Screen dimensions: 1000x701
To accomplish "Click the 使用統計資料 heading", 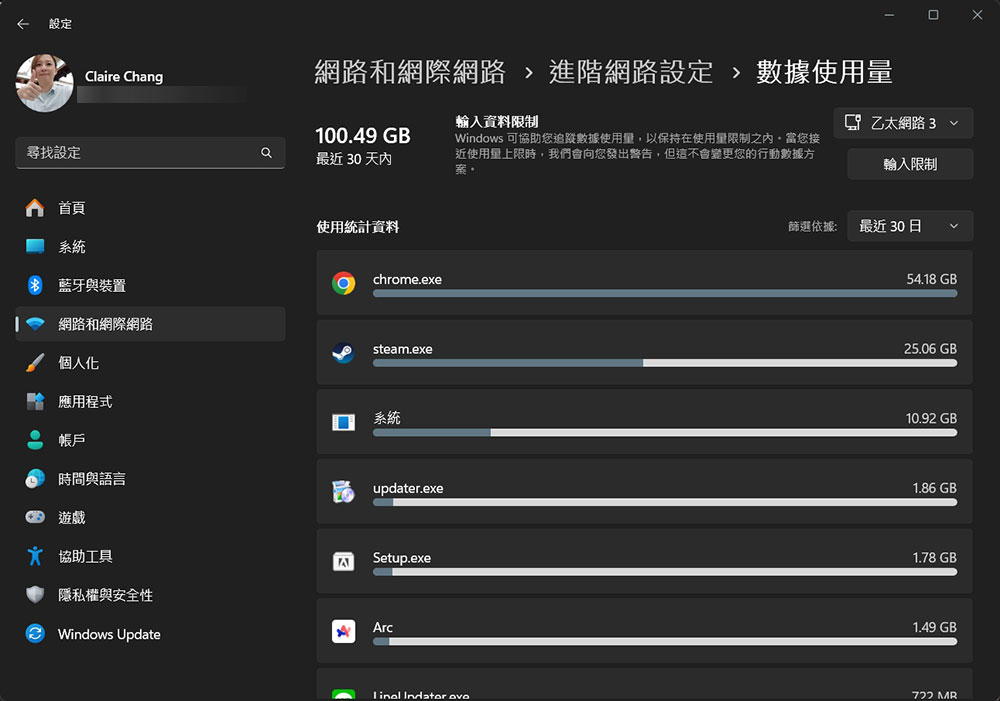I will point(358,227).
